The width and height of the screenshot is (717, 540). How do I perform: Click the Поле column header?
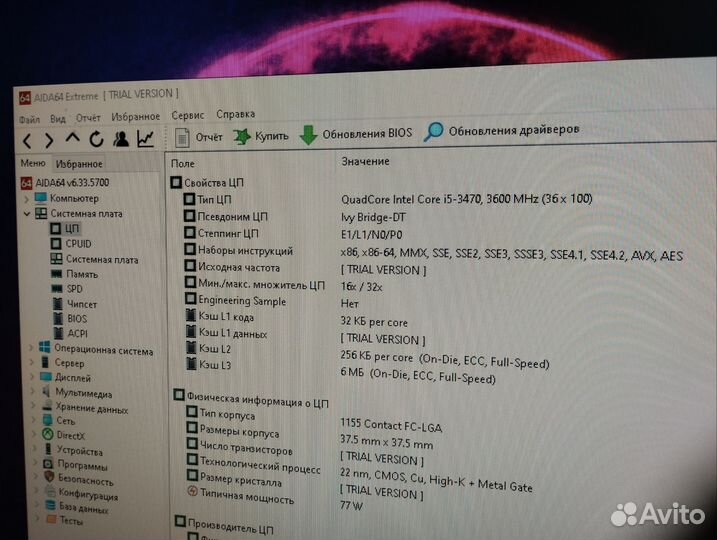[182, 164]
